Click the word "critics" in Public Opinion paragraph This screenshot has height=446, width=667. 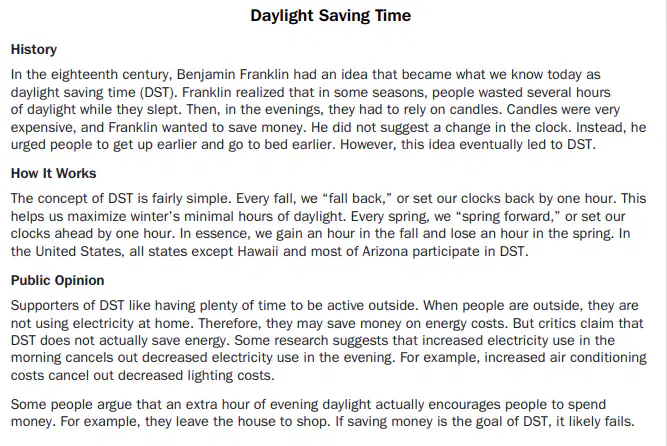click(556, 323)
